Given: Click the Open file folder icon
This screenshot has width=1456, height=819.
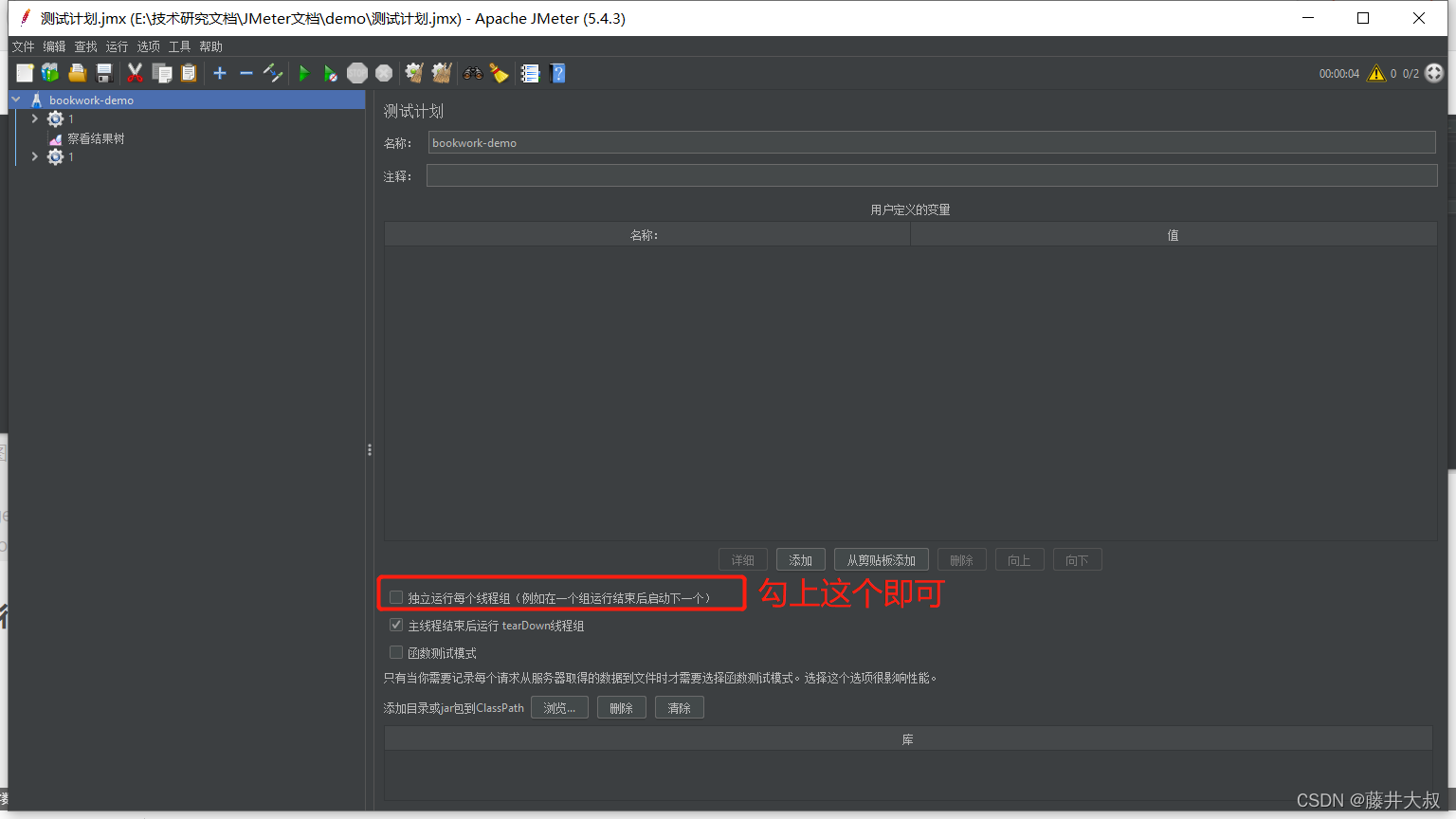Looking at the screenshot, I should tap(78, 73).
